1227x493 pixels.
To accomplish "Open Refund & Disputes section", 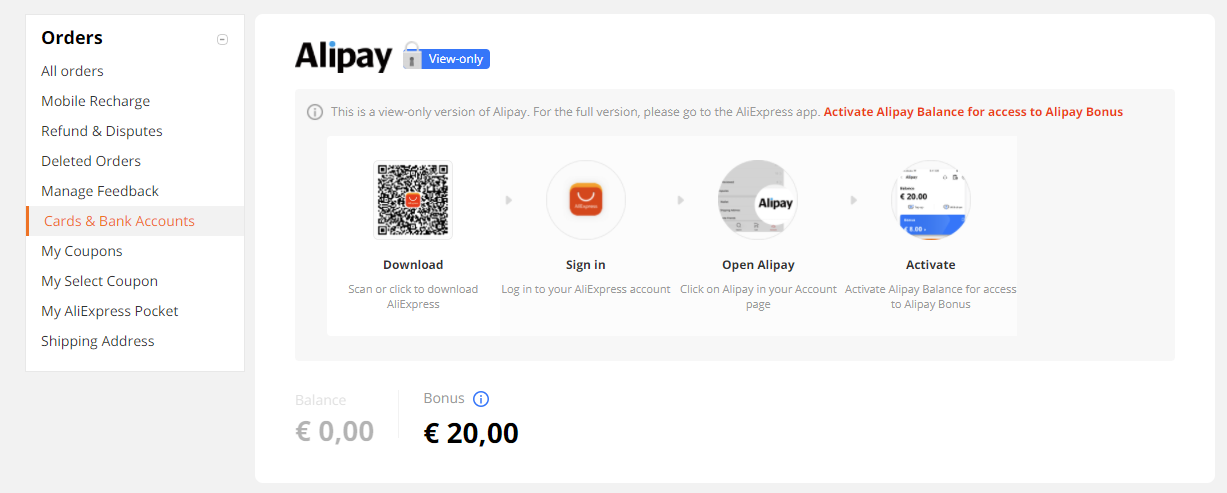I will [102, 131].
